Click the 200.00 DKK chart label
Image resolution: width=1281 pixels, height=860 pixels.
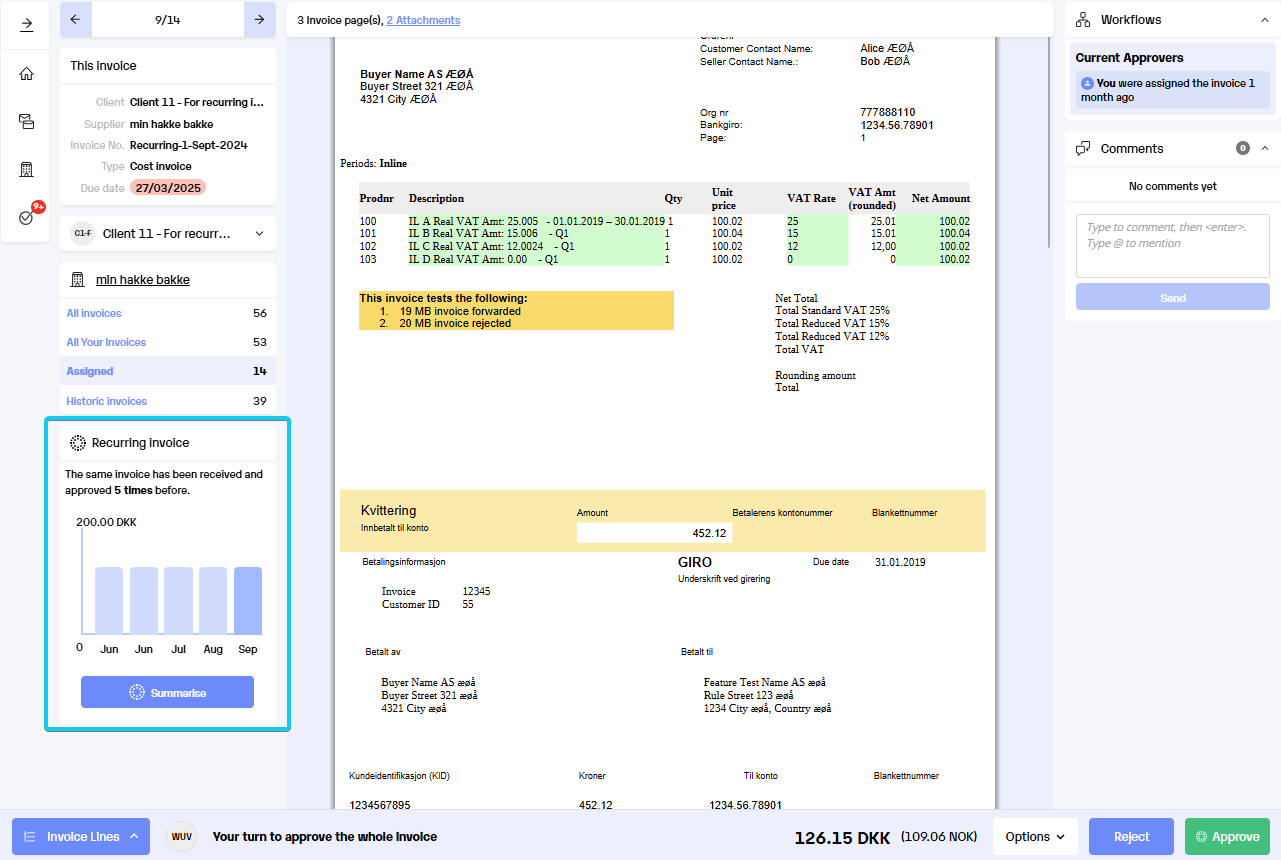pyautogui.click(x=106, y=522)
